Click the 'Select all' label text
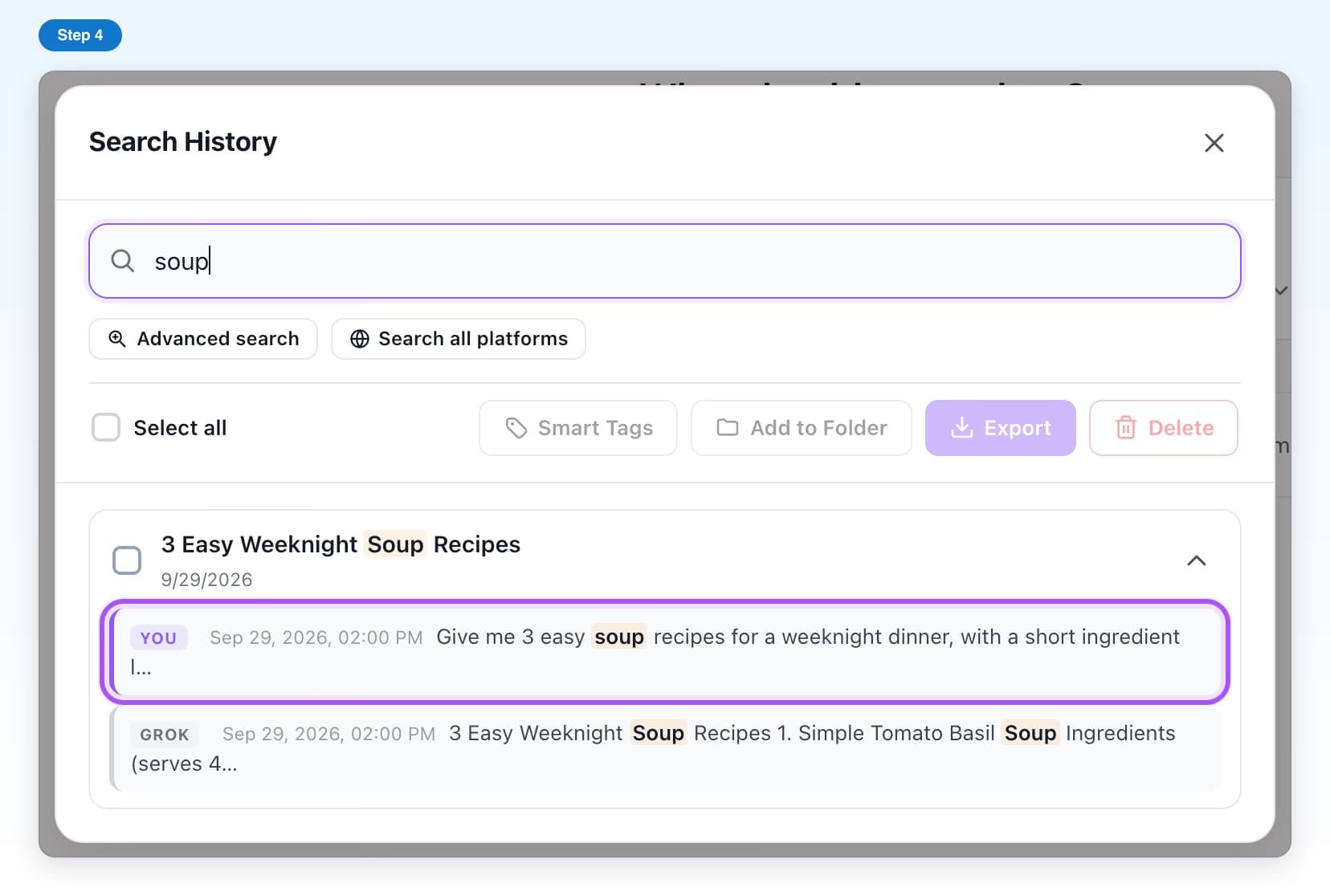1330x896 pixels. coord(180,428)
